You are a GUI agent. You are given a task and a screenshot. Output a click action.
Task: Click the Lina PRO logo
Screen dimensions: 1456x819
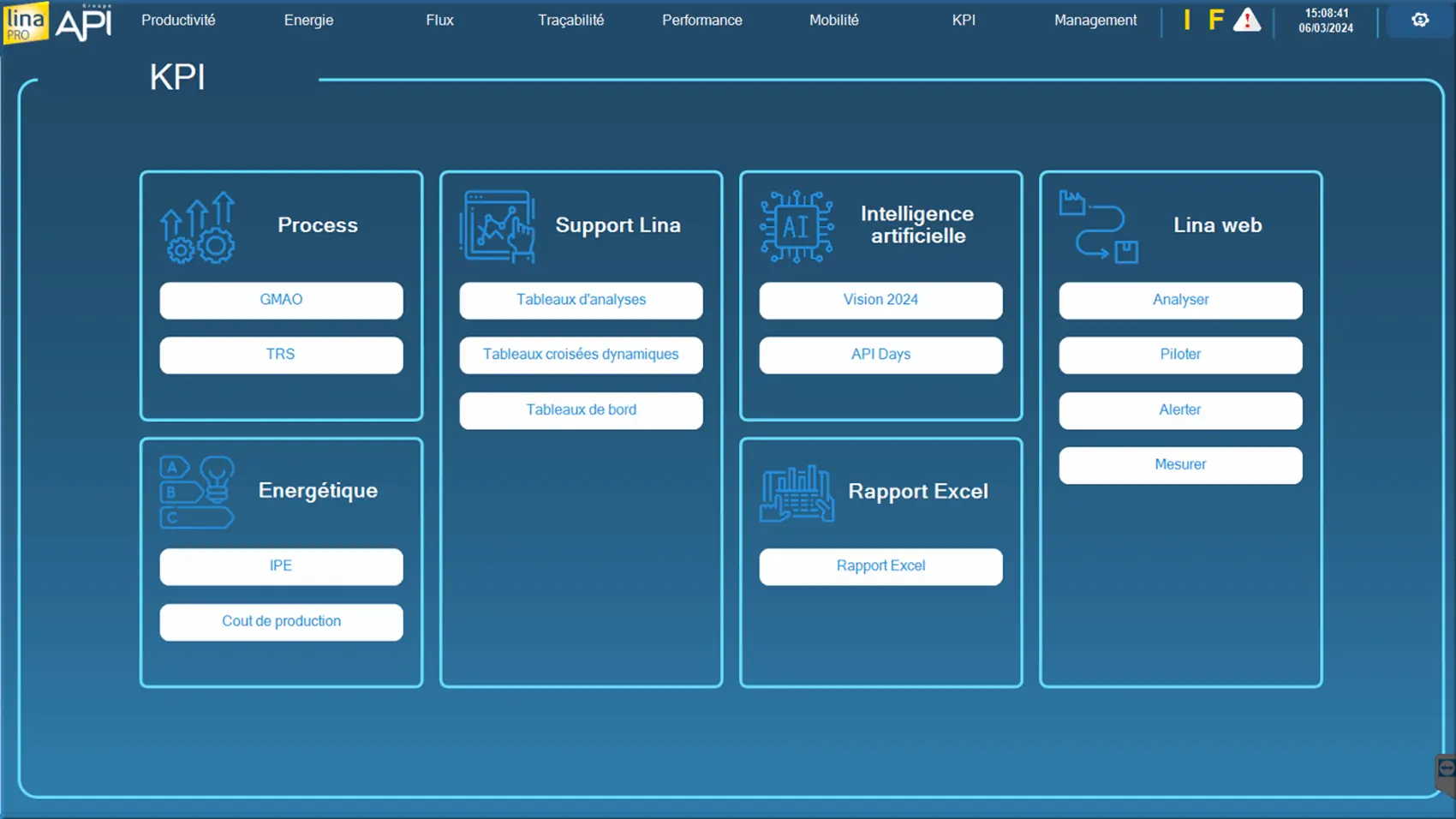[x=26, y=21]
